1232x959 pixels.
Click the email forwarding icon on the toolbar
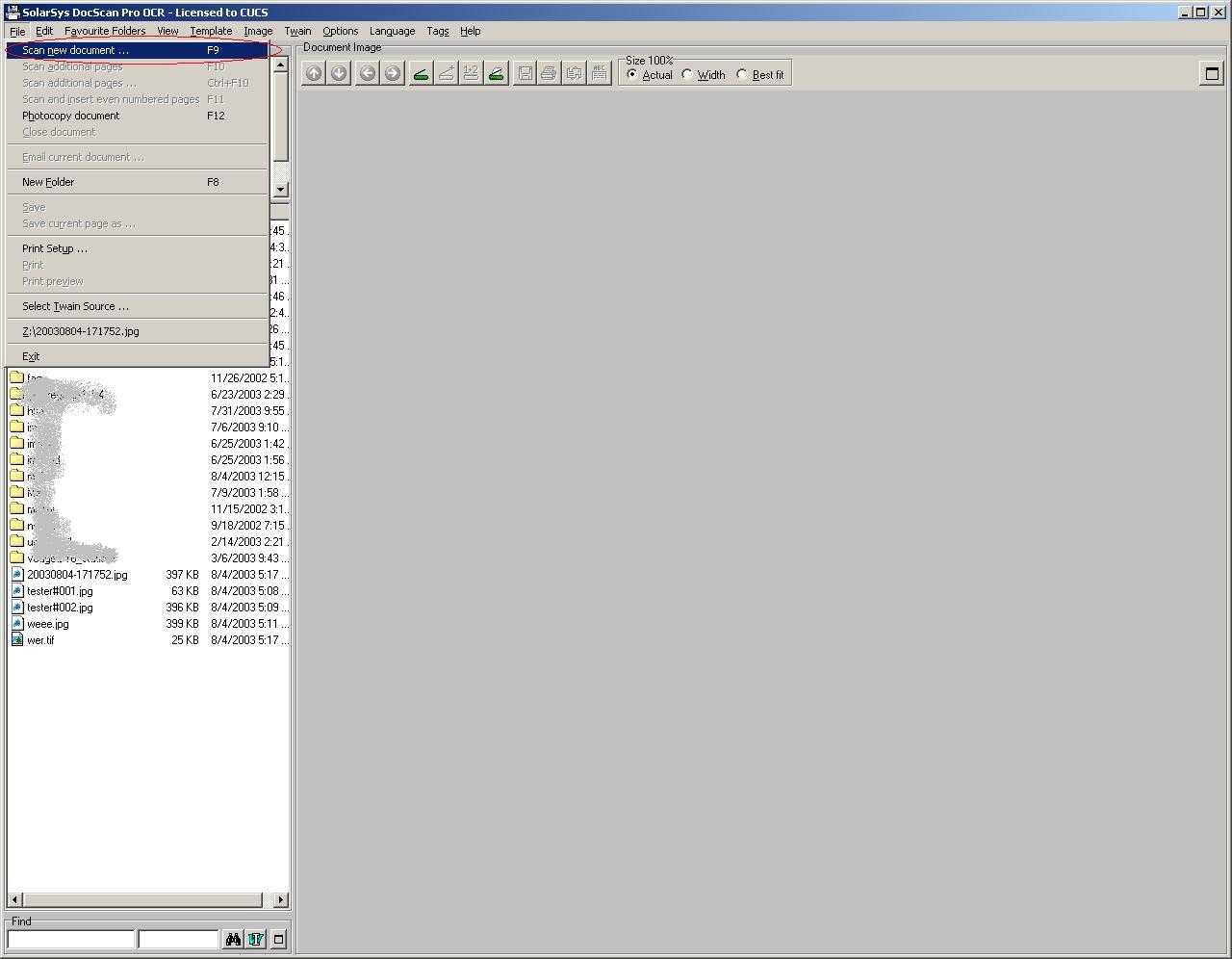point(574,72)
